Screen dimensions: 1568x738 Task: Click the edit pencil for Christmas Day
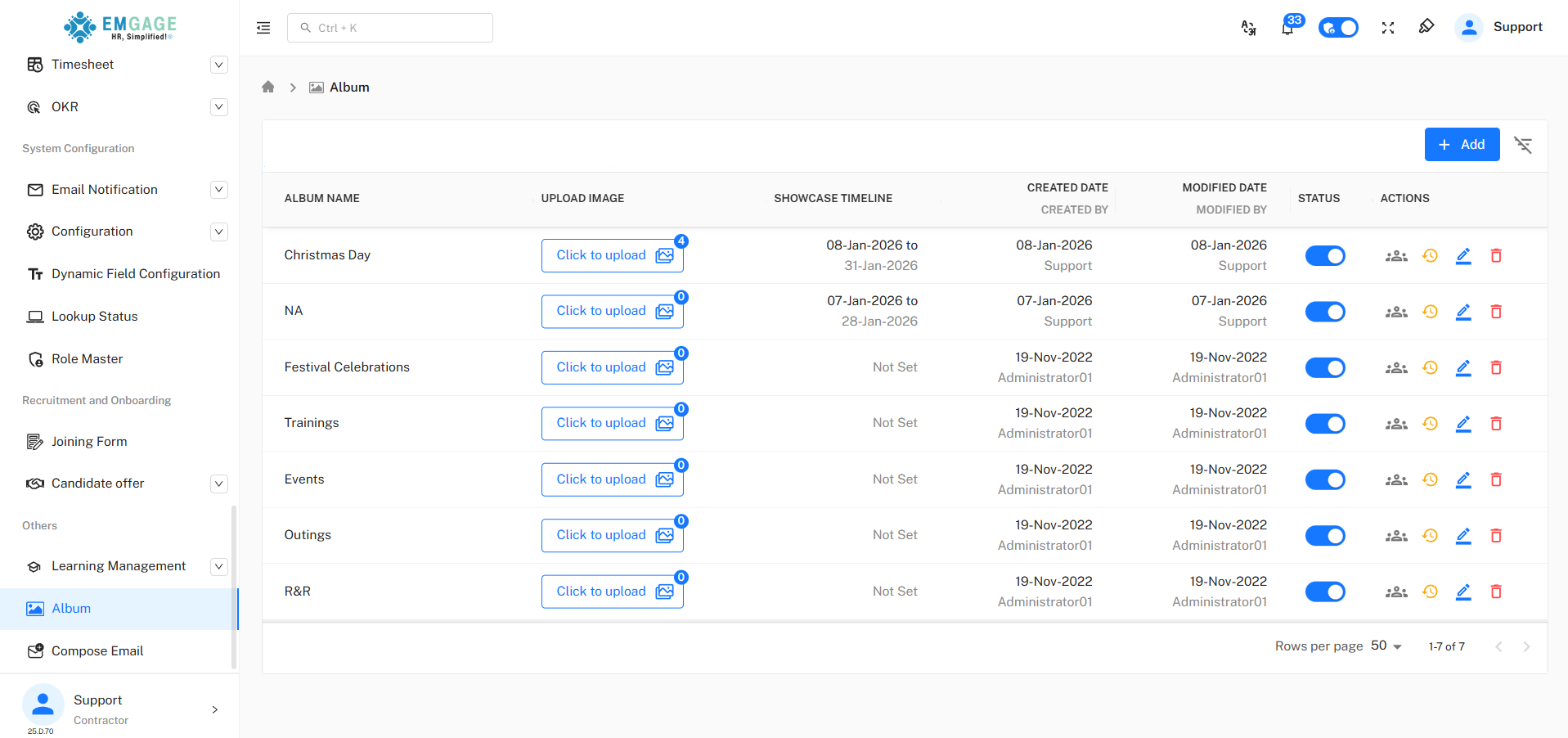[1463, 256]
